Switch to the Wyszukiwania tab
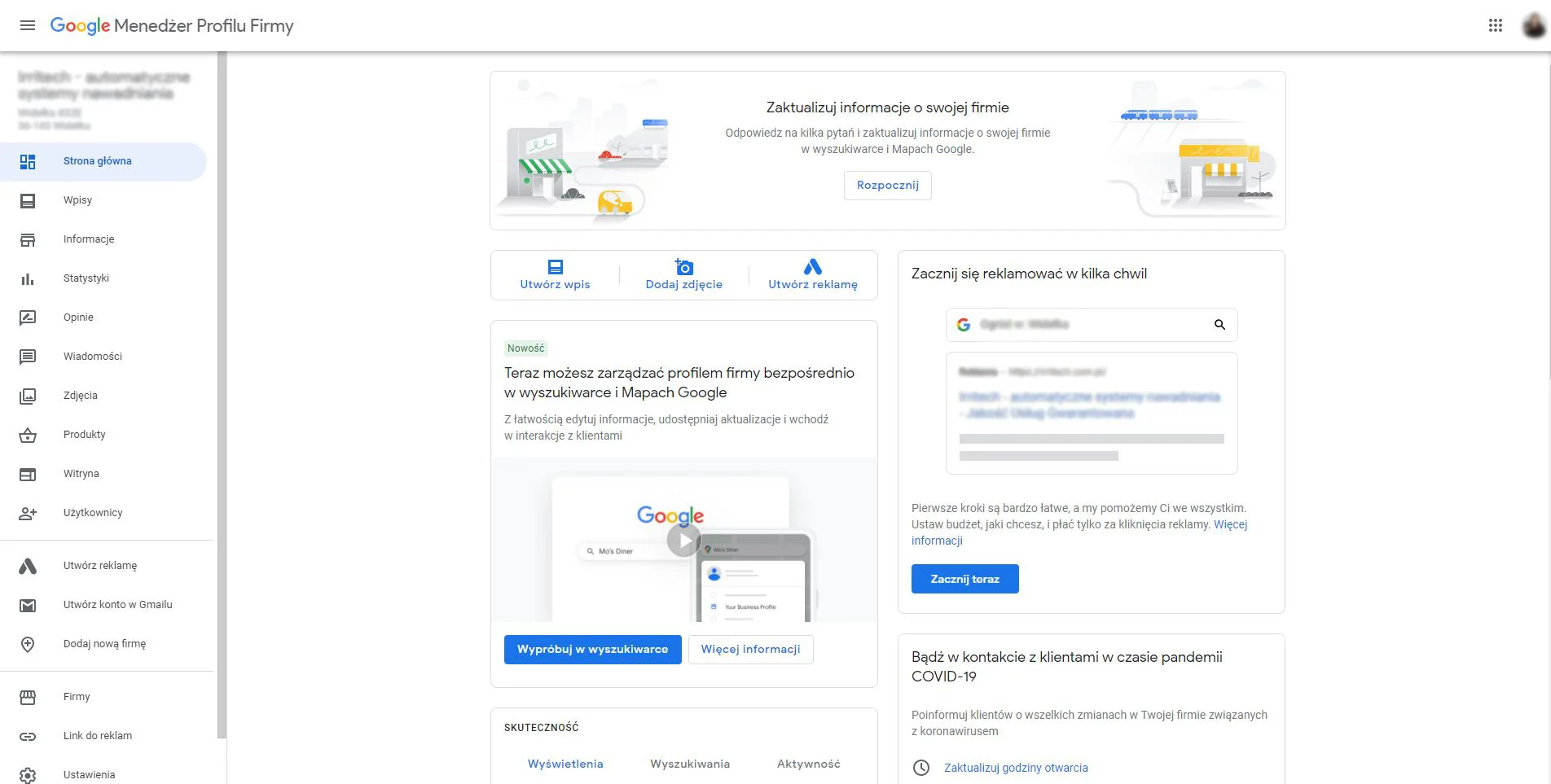This screenshot has width=1551, height=784. tap(689, 764)
